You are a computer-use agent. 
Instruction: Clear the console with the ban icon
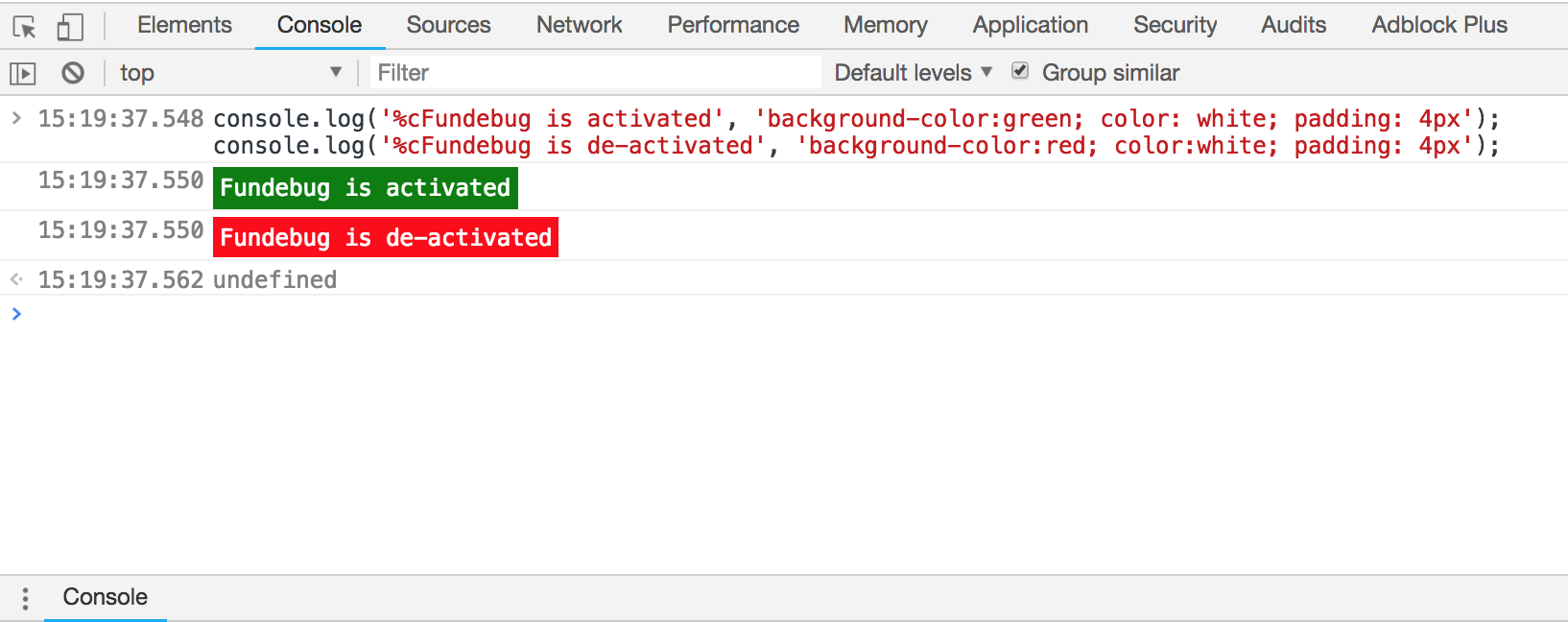point(73,73)
